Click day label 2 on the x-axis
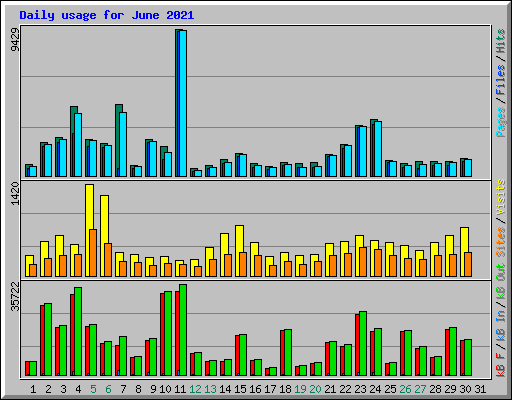 coord(48,389)
